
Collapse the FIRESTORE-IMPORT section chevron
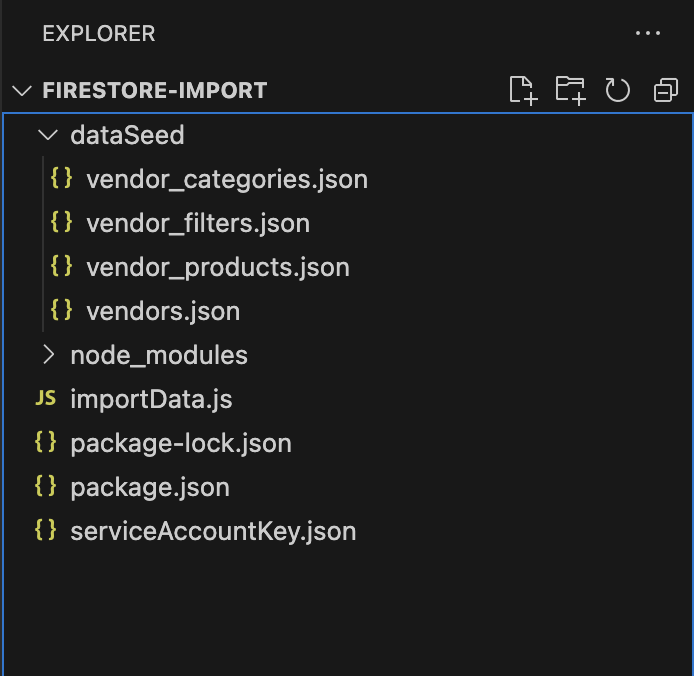tap(22, 91)
